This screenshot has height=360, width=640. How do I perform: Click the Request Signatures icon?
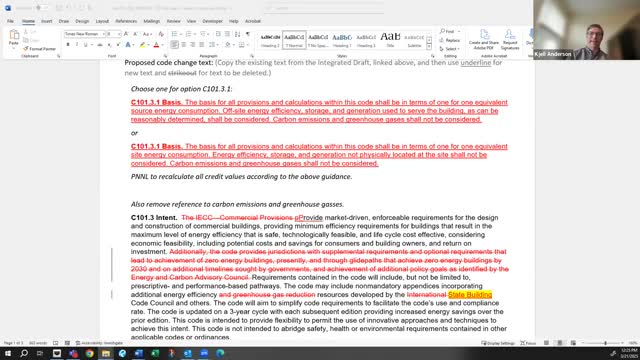(x=510, y=40)
